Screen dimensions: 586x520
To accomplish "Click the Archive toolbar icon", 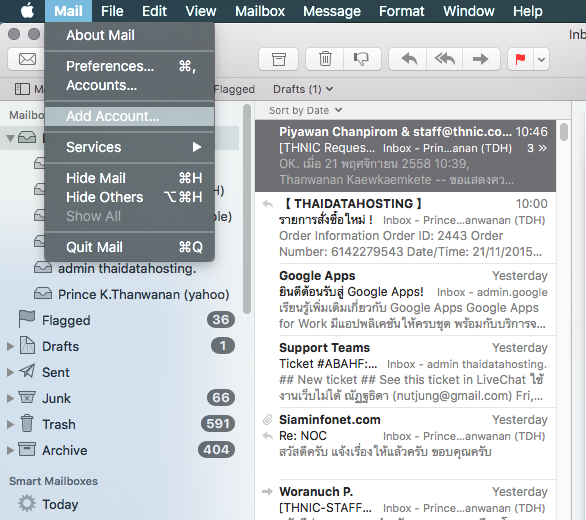I will [278, 59].
